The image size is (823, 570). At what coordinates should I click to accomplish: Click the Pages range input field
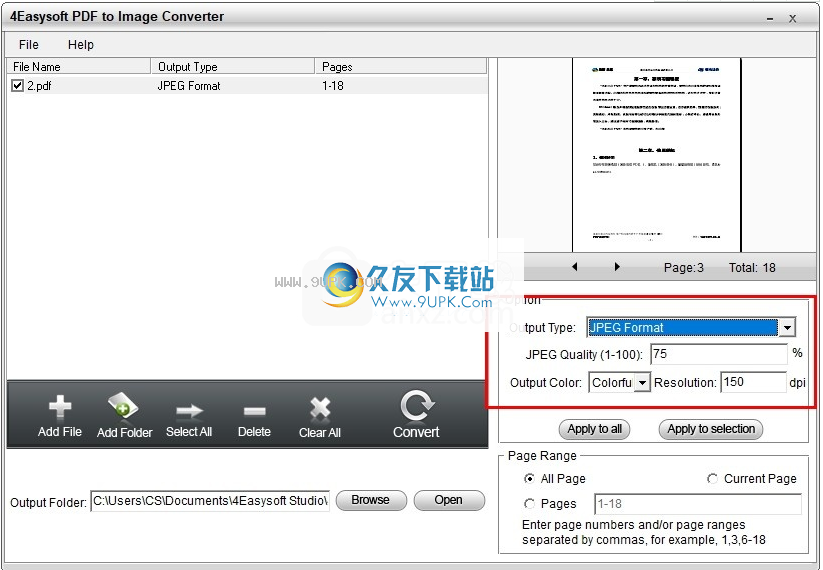coord(698,504)
